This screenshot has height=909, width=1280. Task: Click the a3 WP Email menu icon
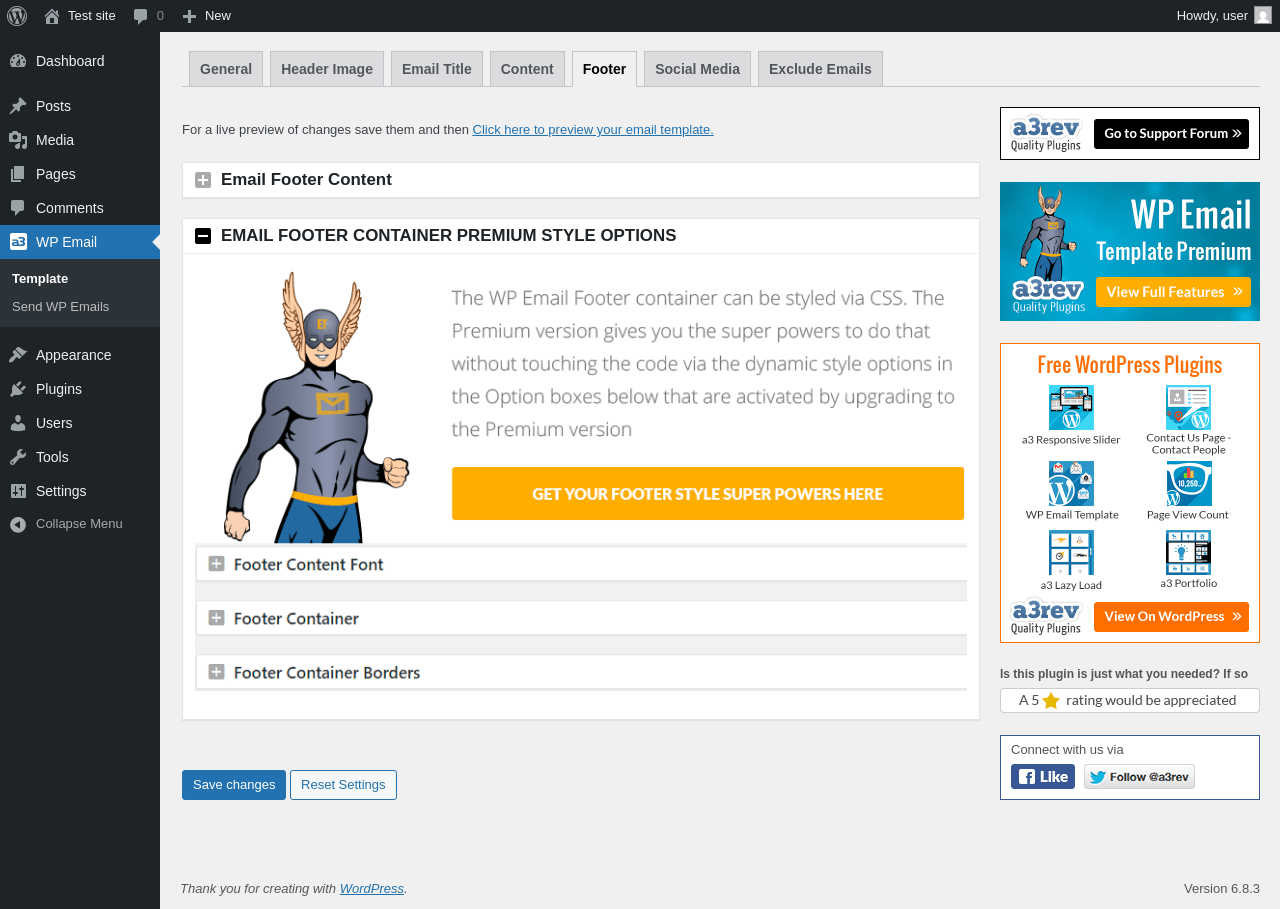point(18,242)
